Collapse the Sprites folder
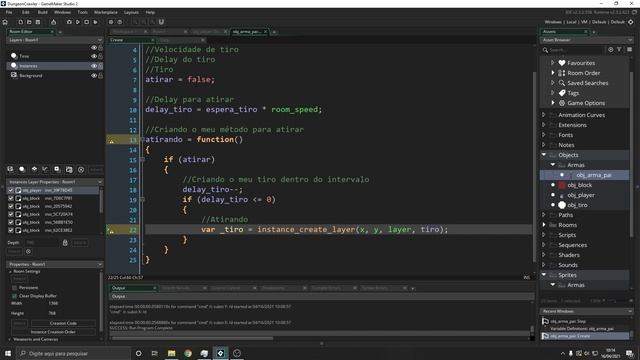The height and width of the screenshot is (360, 640). [x=544, y=275]
